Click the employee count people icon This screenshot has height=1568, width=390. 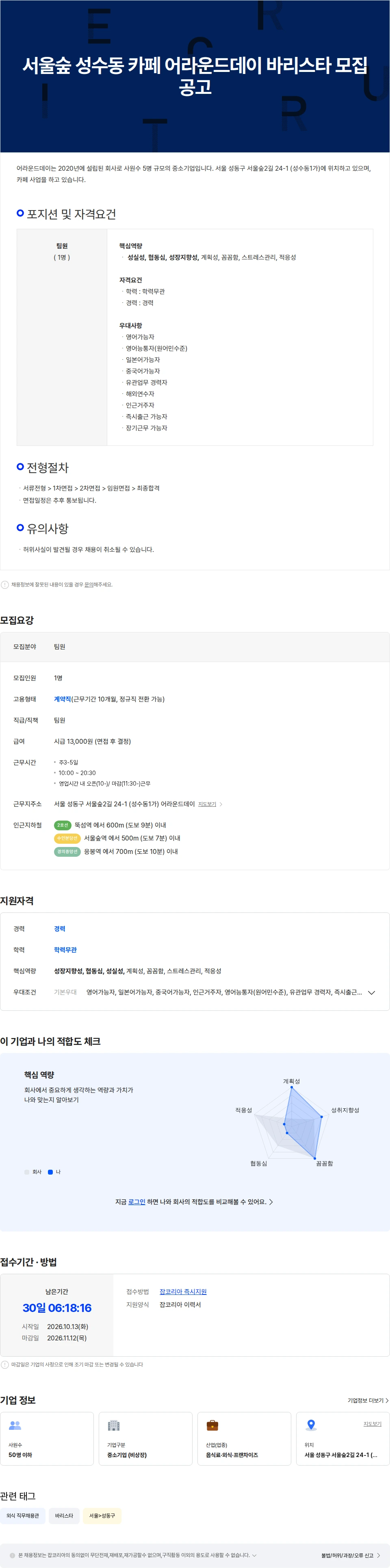point(15,1425)
